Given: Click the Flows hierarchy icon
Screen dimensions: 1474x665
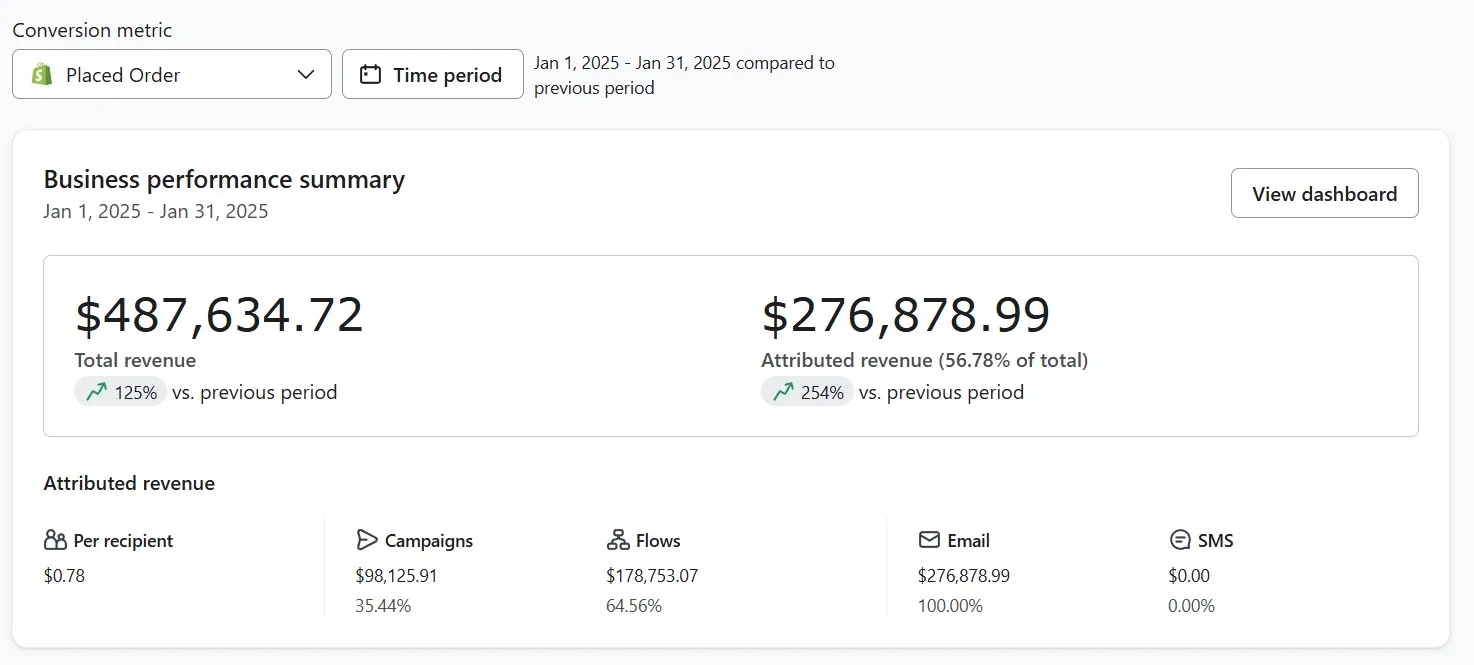Looking at the screenshot, I should pyautogui.click(x=618, y=541).
